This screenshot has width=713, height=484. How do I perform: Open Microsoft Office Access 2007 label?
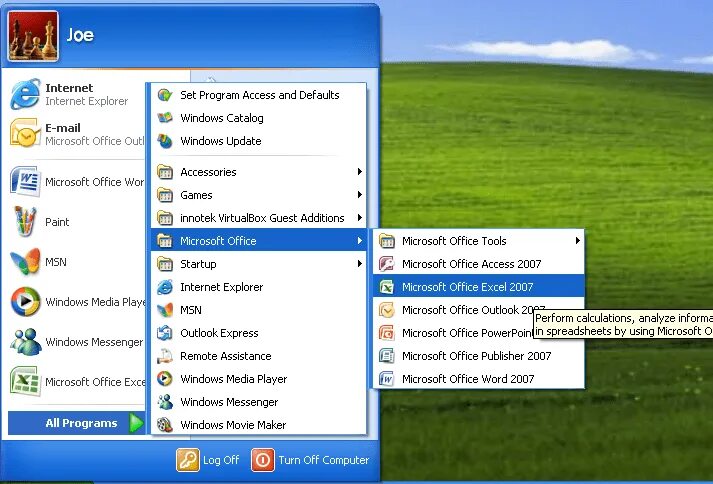(472, 264)
